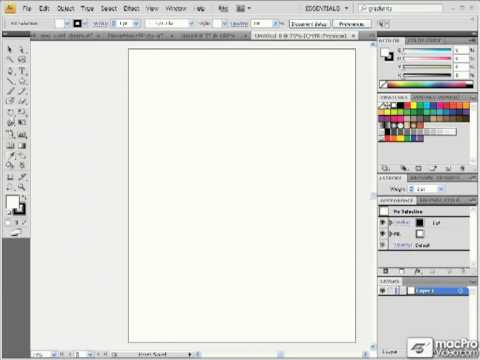Select the Symbol Sprayer tool
Image resolution: width=480 pixels, height=360 pixels.
(10, 135)
